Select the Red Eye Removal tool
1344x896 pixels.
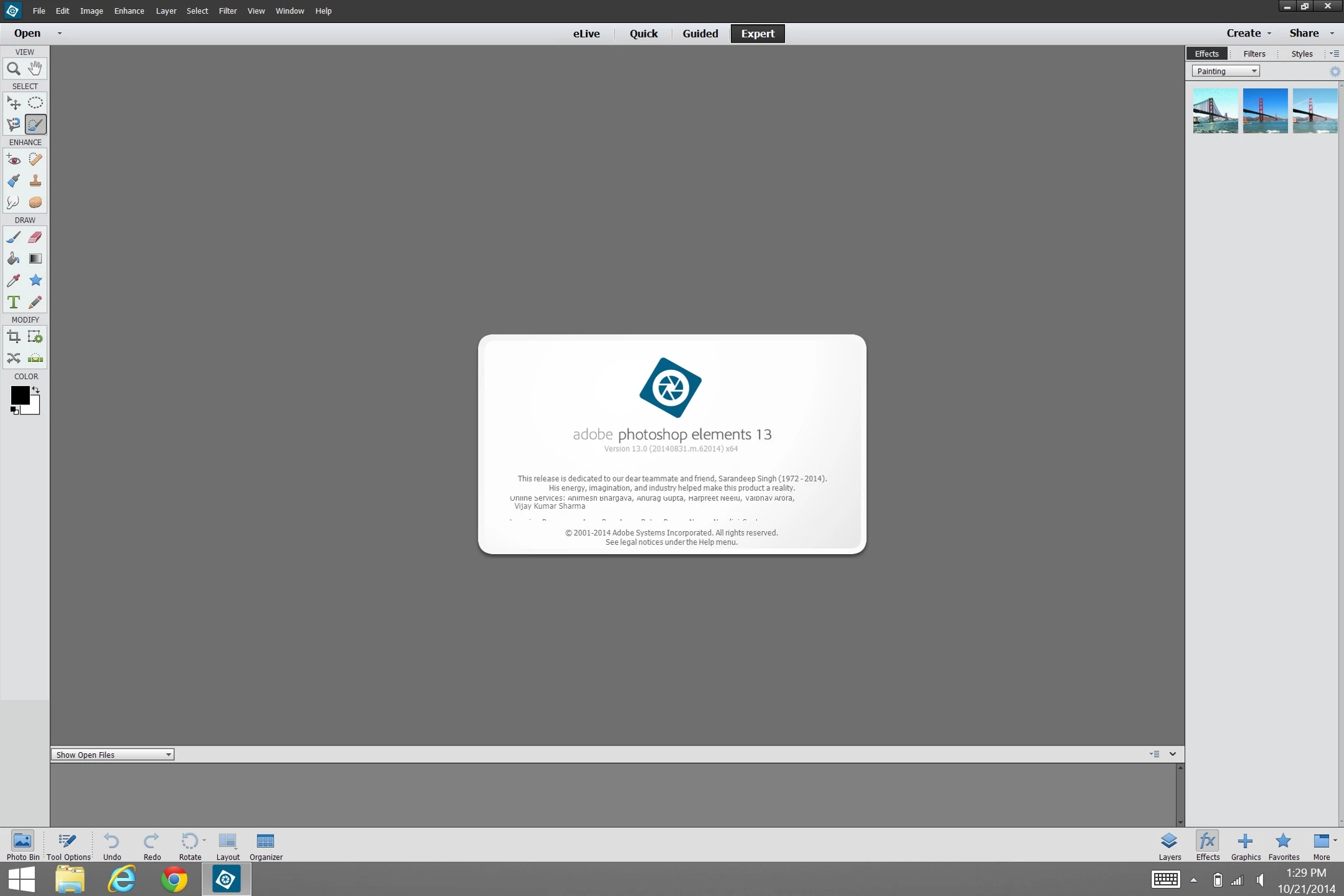13,160
